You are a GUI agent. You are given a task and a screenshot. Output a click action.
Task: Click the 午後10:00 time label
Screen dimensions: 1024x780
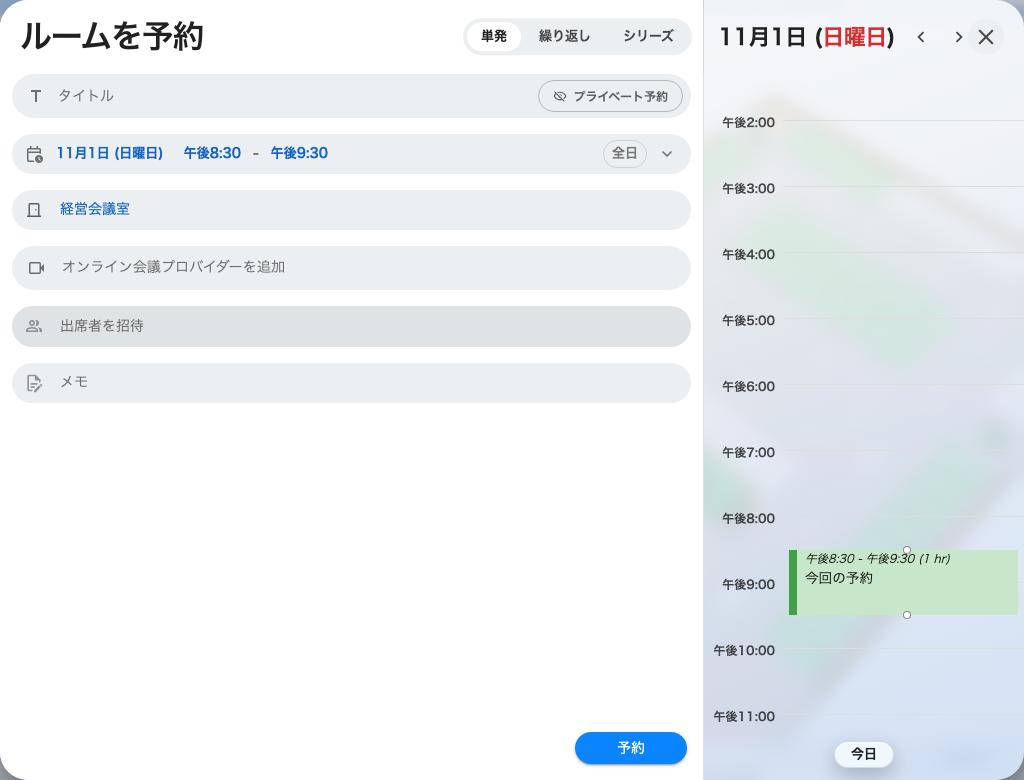click(x=744, y=650)
